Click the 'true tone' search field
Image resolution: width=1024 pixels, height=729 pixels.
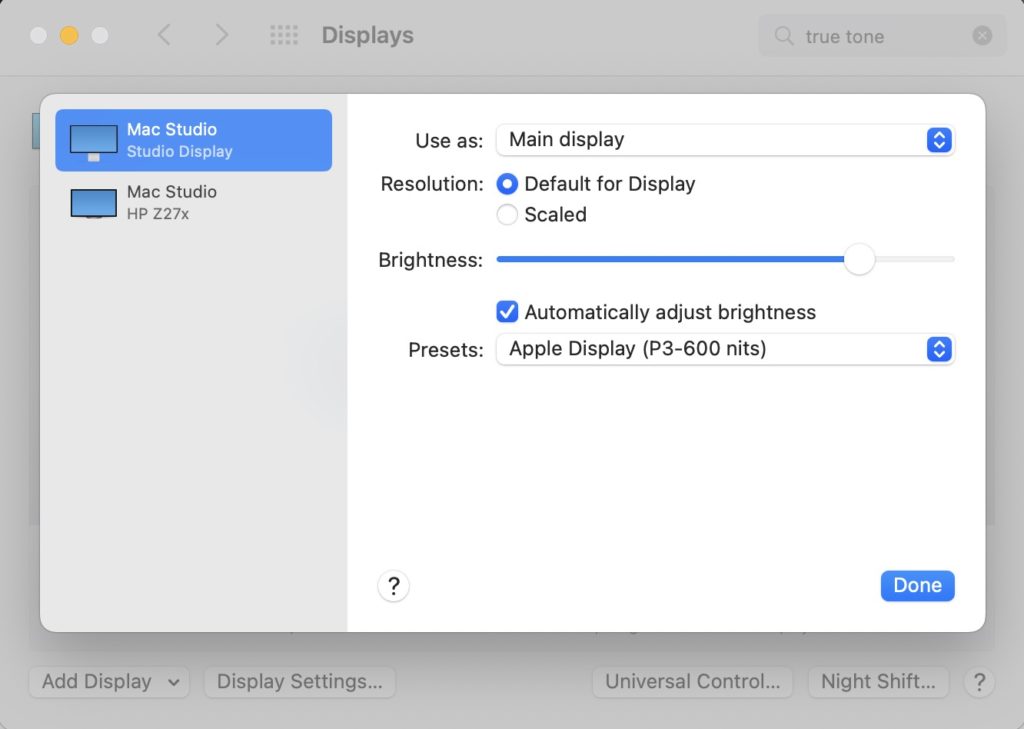point(882,35)
